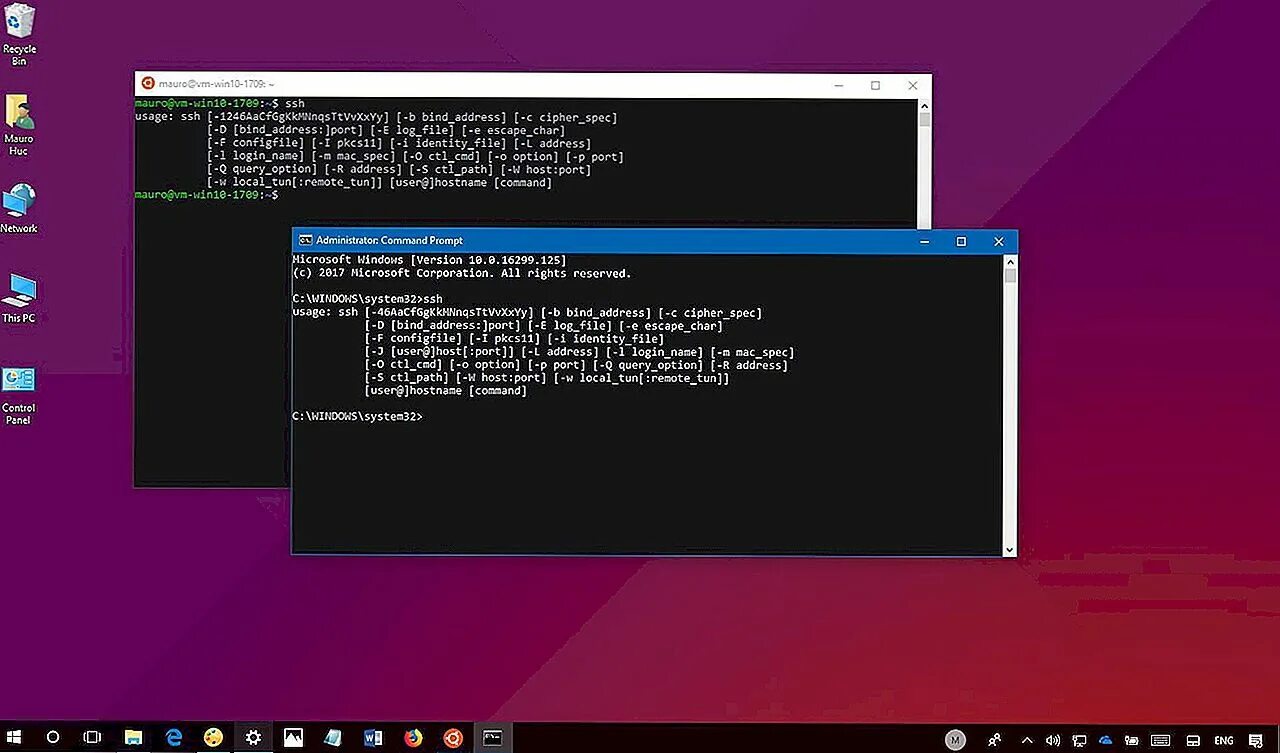The height and width of the screenshot is (753, 1280).
Task: Maximize the Administrator Command Prompt window
Action: click(961, 241)
